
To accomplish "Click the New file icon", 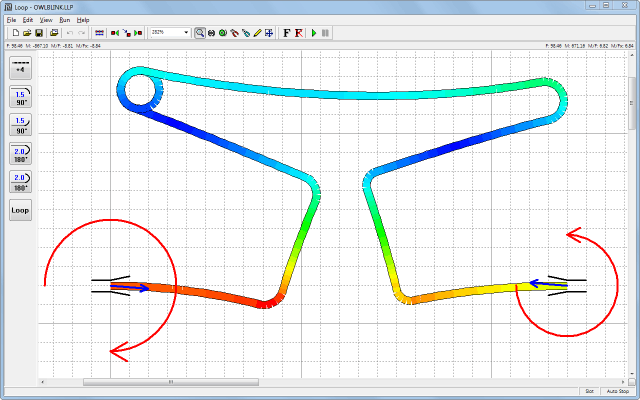I will point(15,33).
